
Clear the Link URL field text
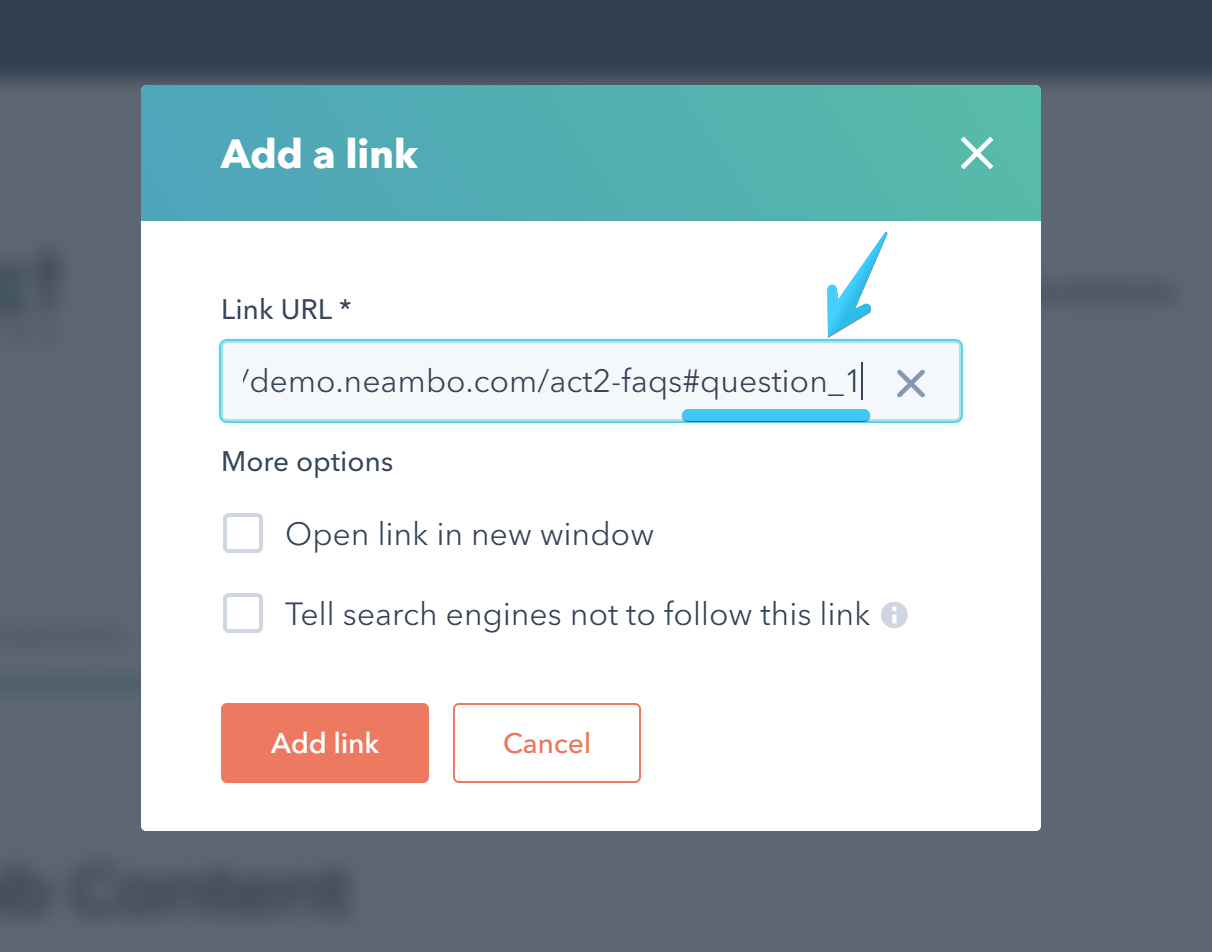point(910,383)
